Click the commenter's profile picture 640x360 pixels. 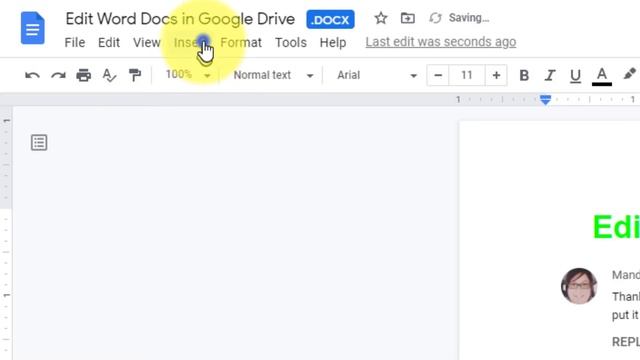(579, 286)
